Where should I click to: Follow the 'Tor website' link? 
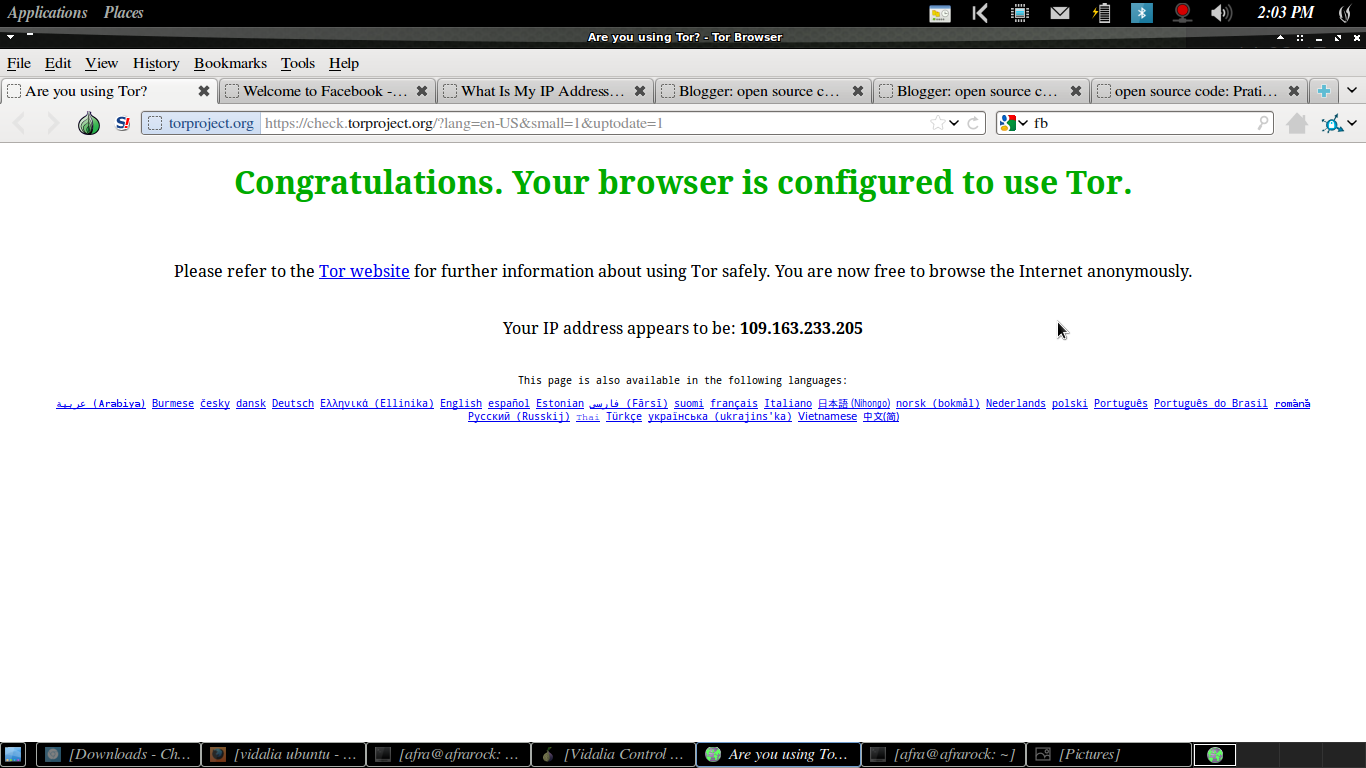(364, 271)
